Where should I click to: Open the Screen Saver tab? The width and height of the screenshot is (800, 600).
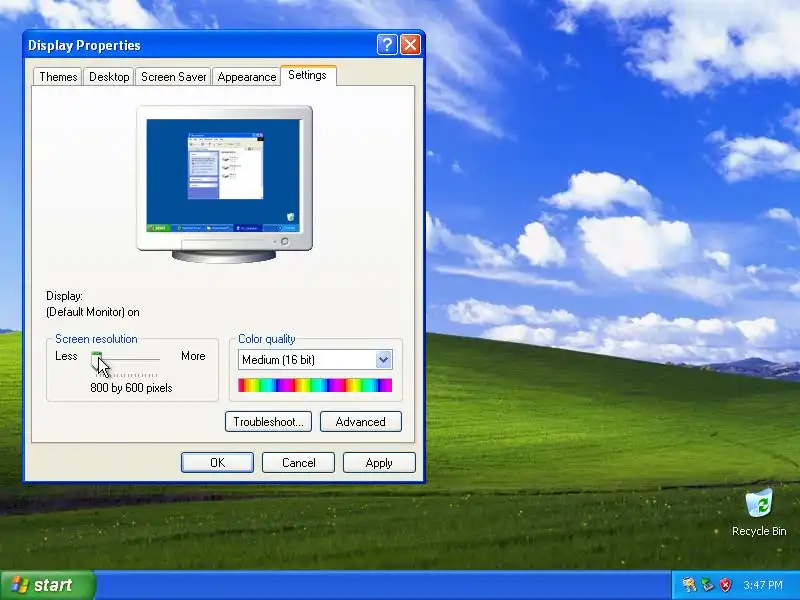pos(173,77)
